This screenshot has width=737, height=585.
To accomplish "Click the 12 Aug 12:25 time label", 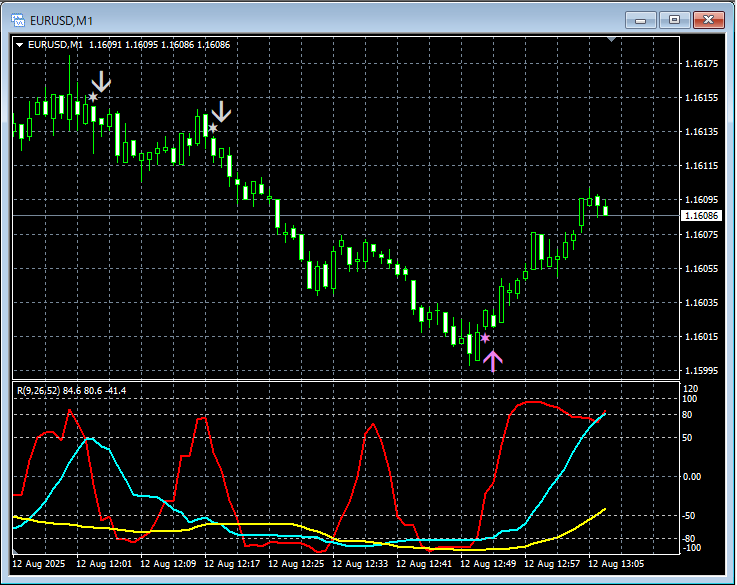I will (297, 563).
